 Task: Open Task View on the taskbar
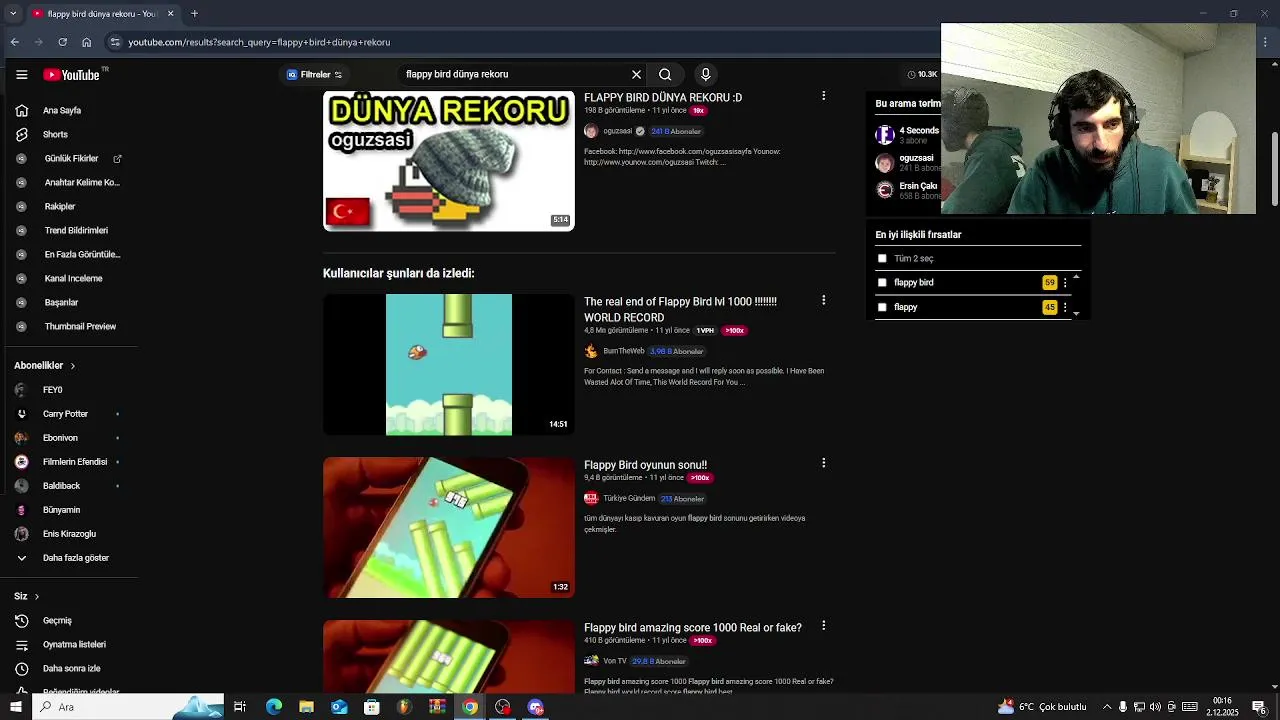coord(240,707)
